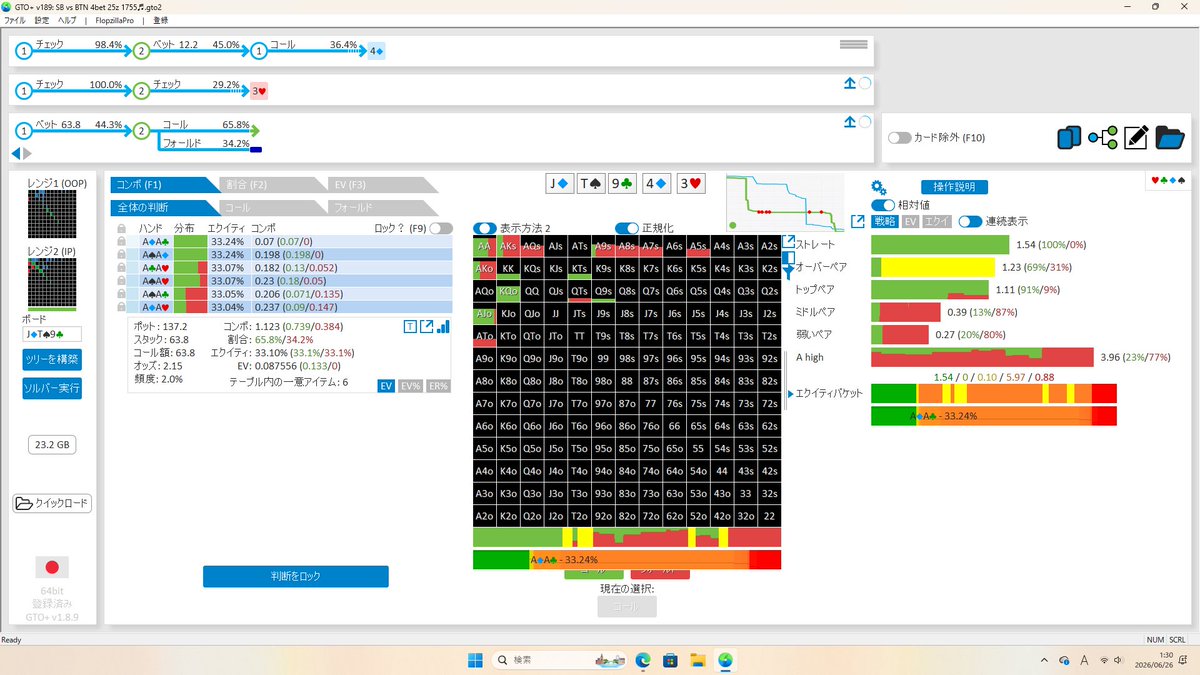Click the turn card 4♦ in tree
This screenshot has height=675, width=1200.
(376, 50)
